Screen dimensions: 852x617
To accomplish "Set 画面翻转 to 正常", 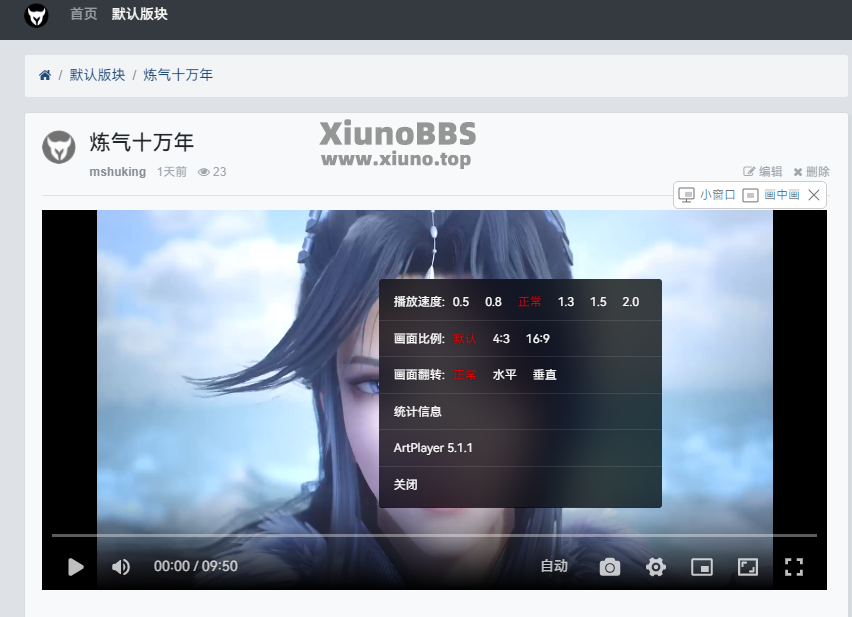I will (465, 375).
